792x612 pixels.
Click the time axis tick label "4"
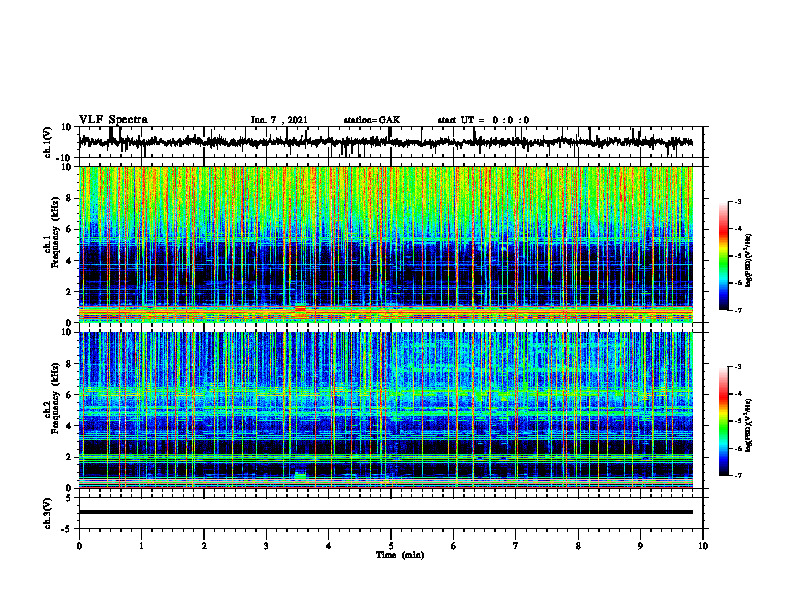coord(329,546)
